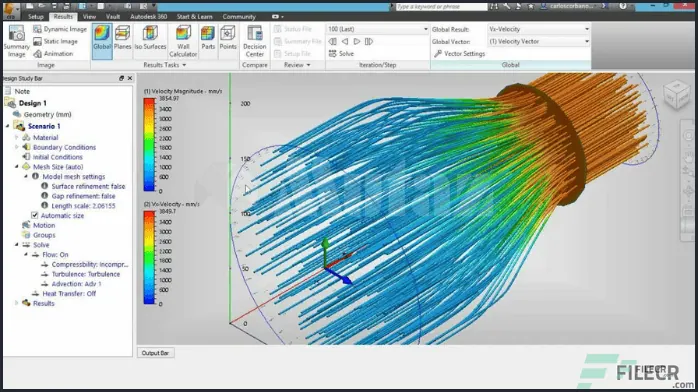Select Design 1 in study tree

click(x=32, y=103)
